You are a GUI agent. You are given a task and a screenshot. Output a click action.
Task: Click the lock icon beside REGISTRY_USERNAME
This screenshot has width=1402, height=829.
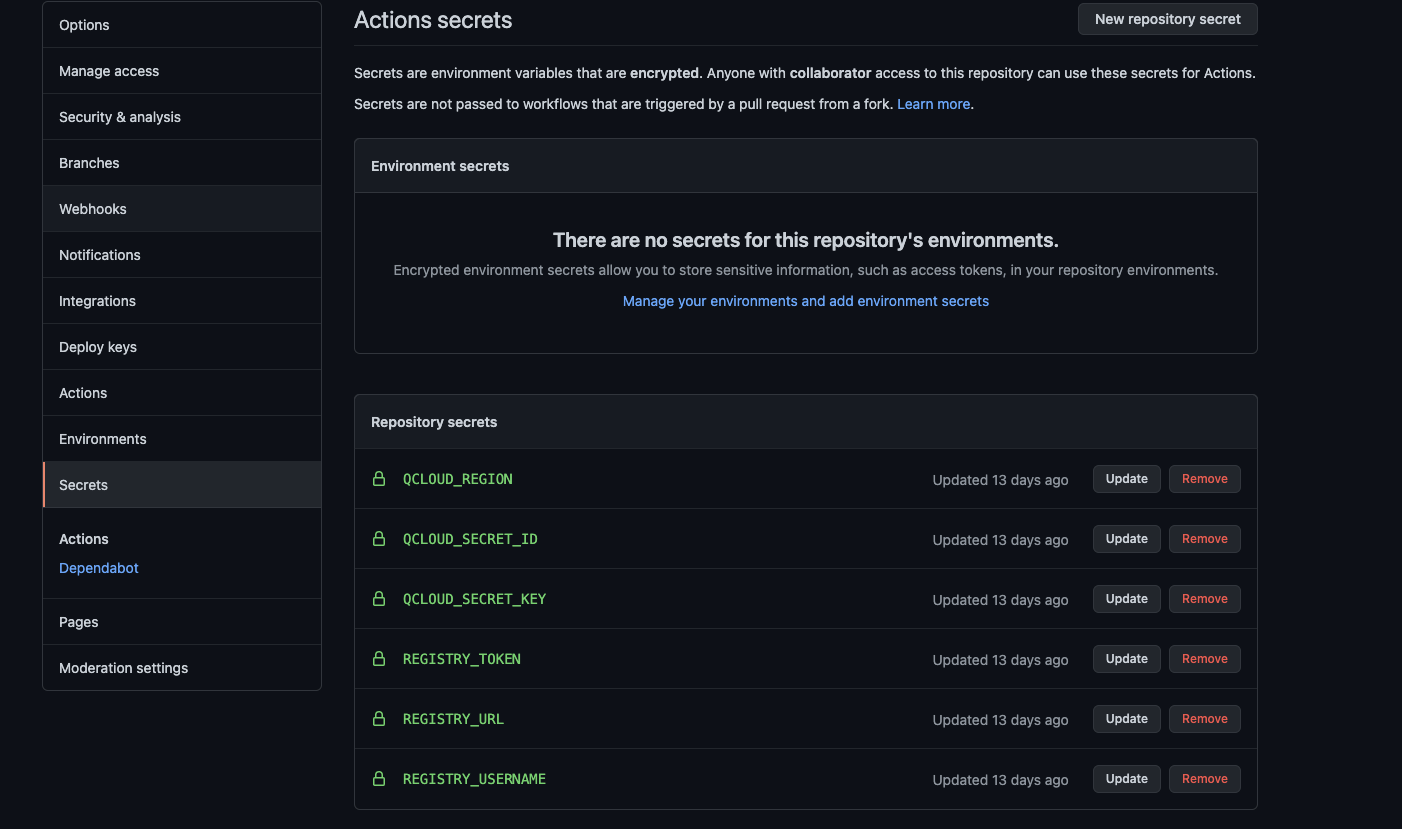click(x=379, y=779)
